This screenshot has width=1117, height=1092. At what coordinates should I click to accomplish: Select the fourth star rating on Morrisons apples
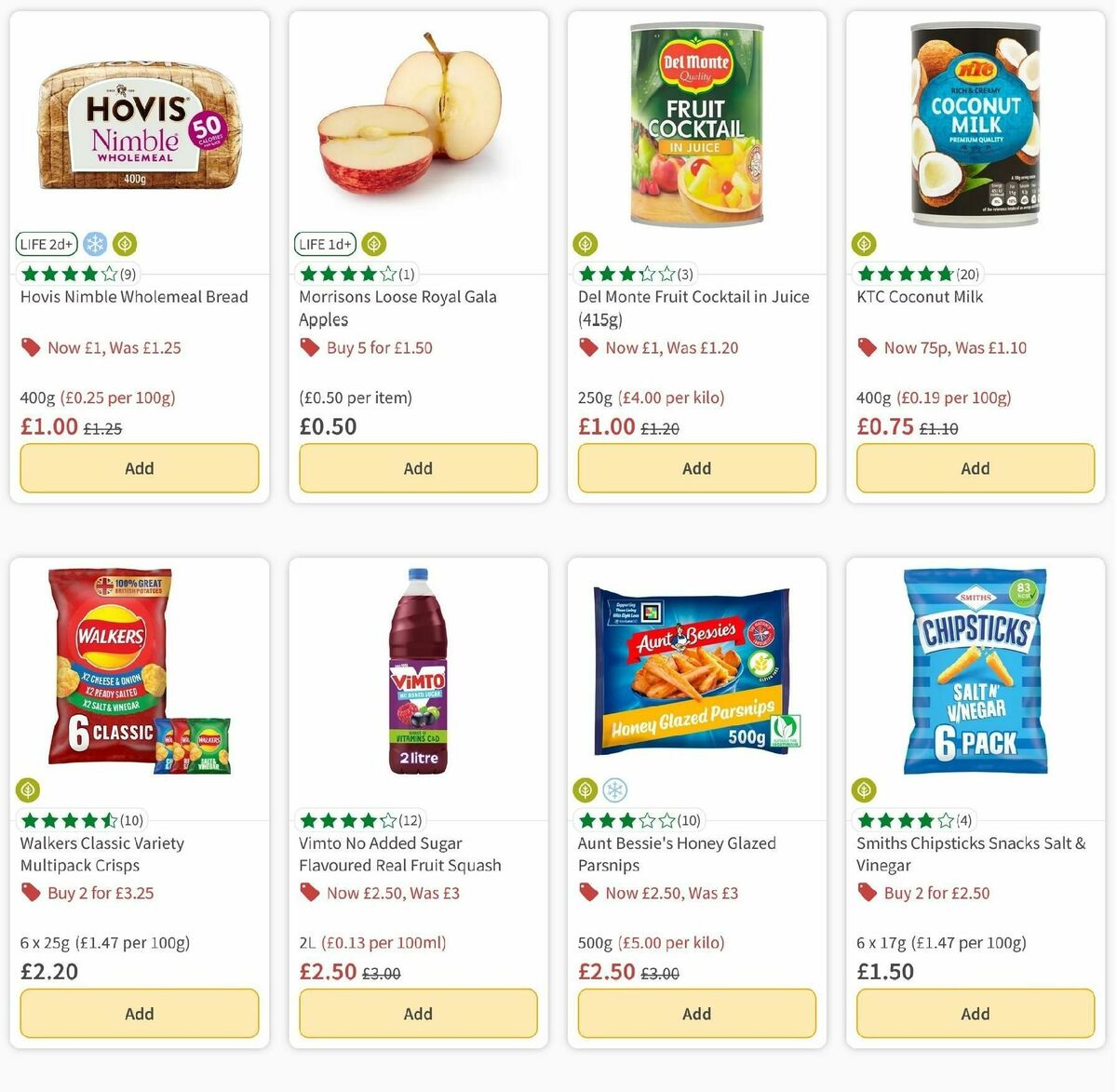(x=367, y=273)
